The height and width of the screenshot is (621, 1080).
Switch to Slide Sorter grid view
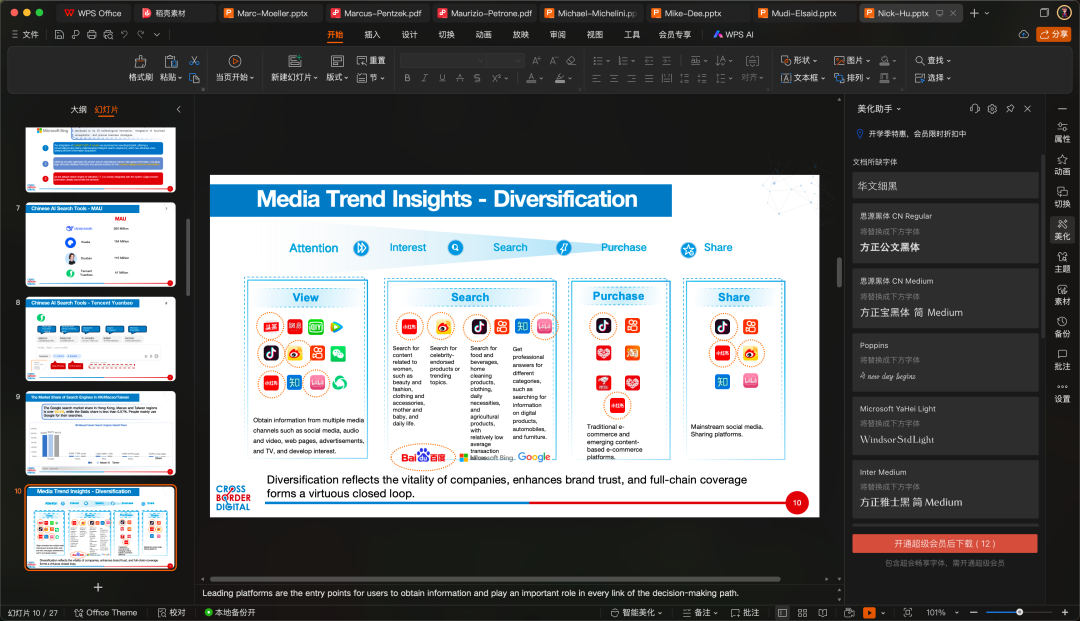tap(802, 612)
